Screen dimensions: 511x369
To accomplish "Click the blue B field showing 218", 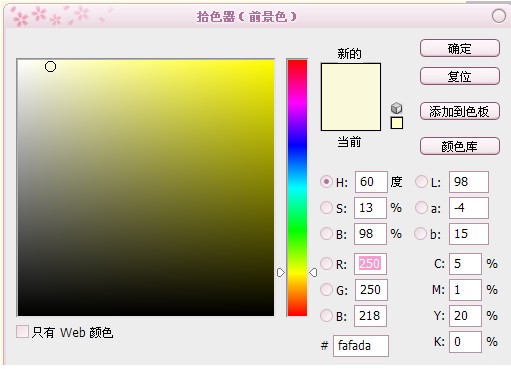I will (370, 316).
